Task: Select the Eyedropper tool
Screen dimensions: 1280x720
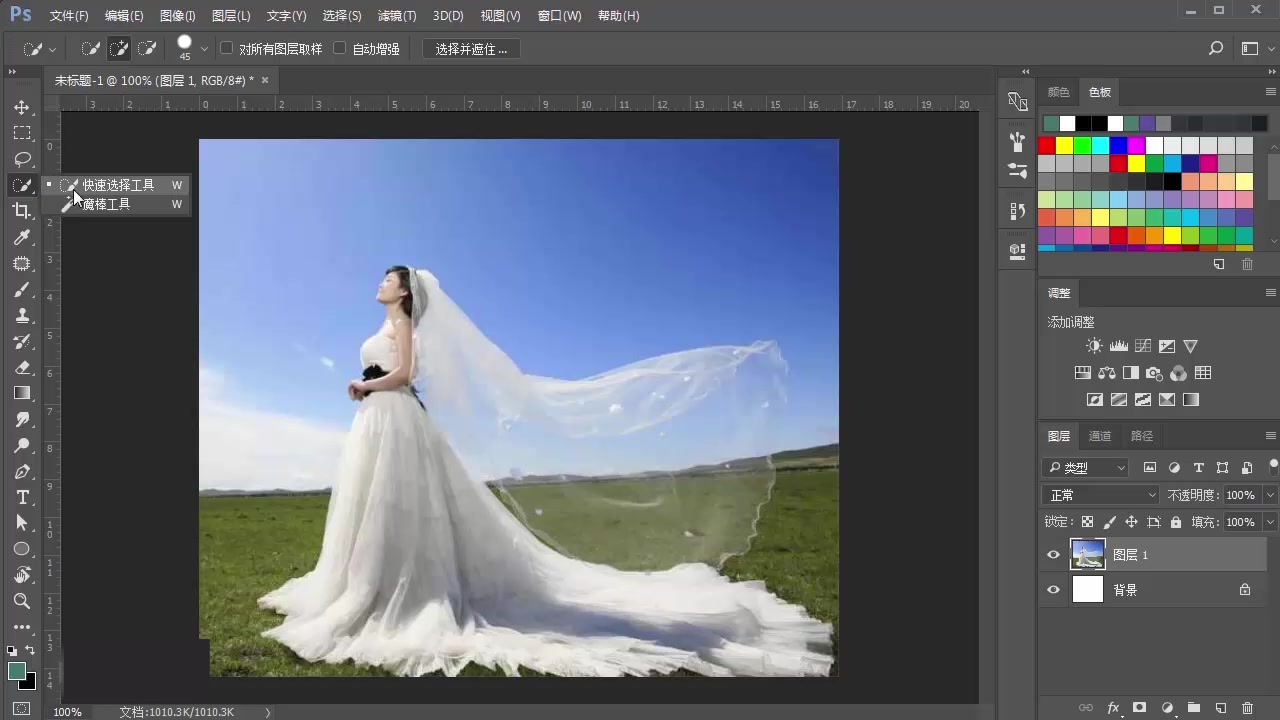Action: (x=22, y=237)
